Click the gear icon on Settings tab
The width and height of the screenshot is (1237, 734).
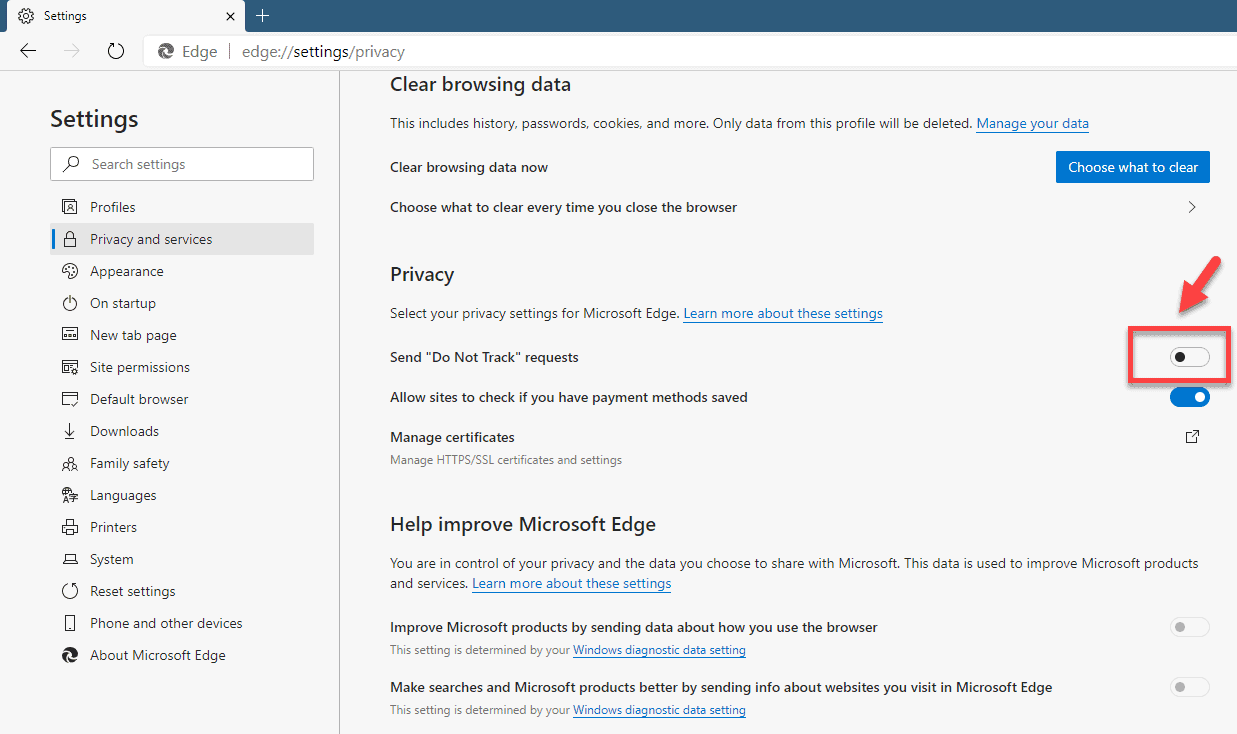[26, 16]
